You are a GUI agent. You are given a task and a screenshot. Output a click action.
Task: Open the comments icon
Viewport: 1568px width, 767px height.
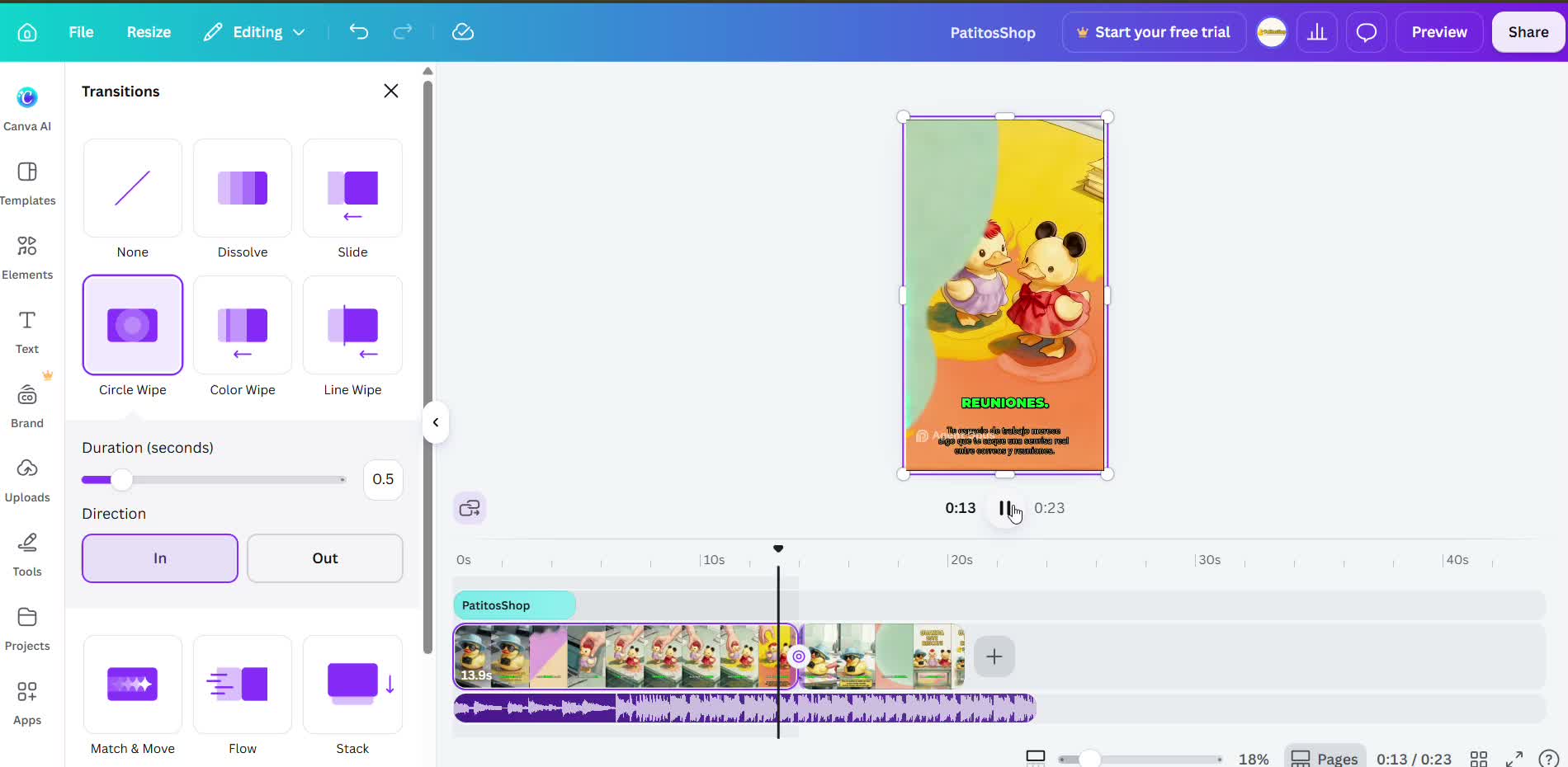(1367, 32)
